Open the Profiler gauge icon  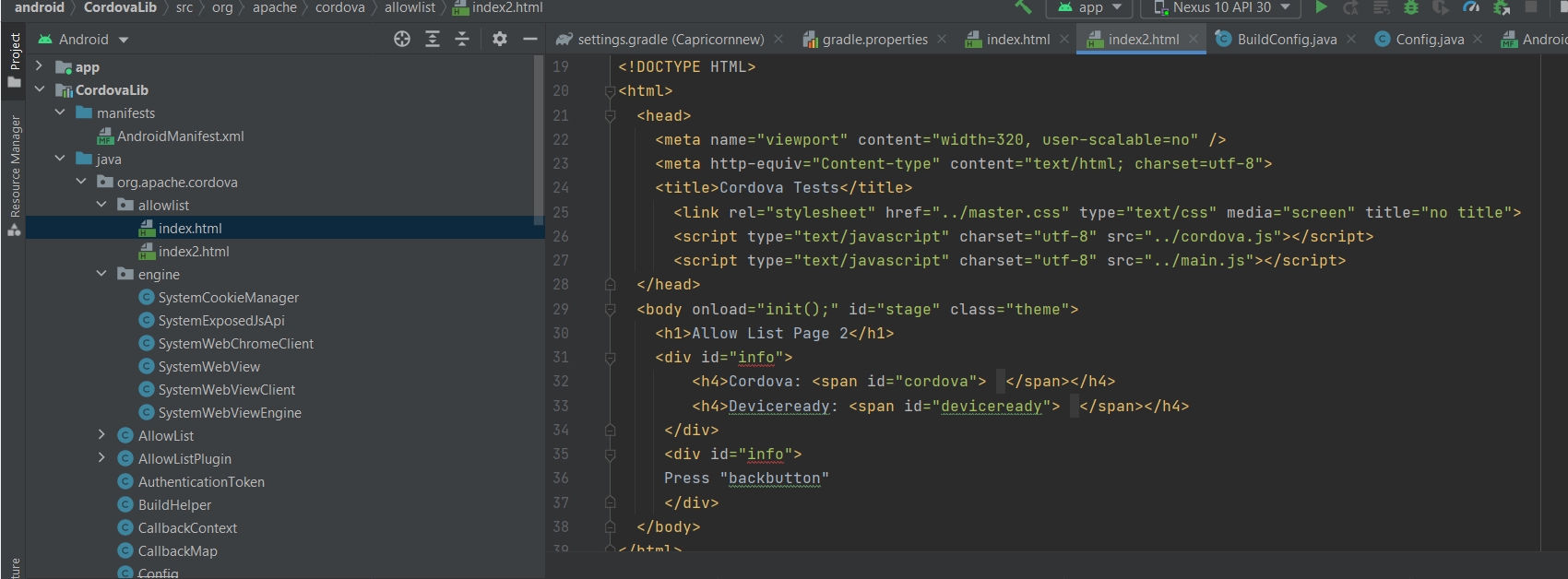[1471, 7]
